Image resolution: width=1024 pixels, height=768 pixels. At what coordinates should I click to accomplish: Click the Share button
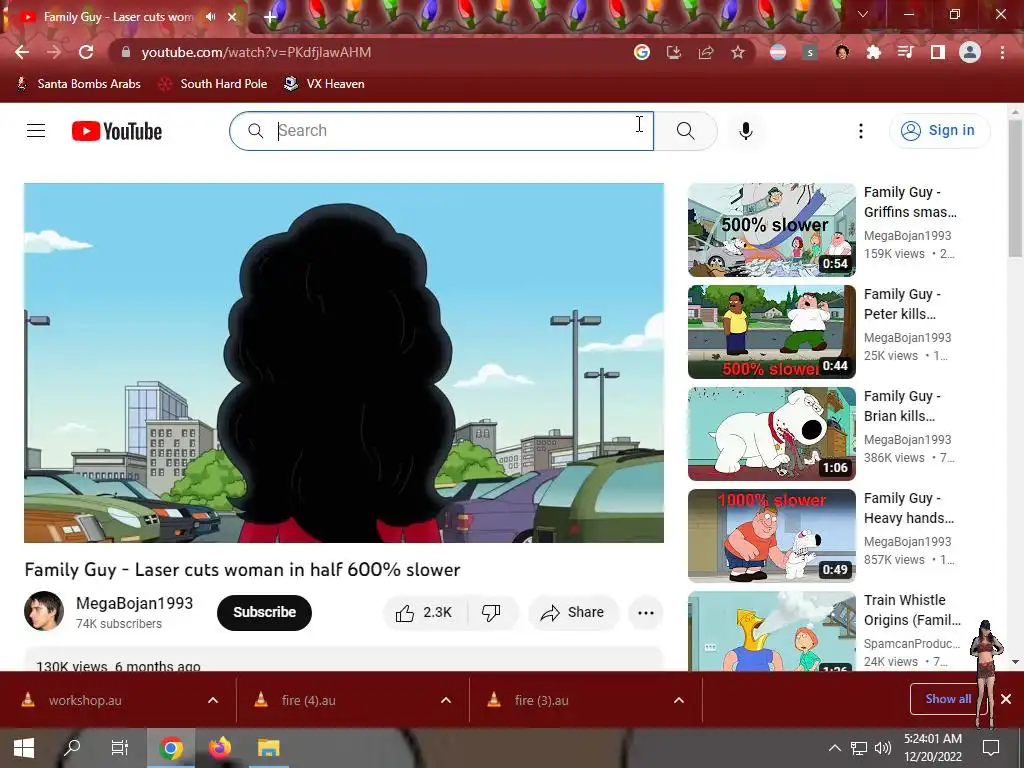(573, 613)
